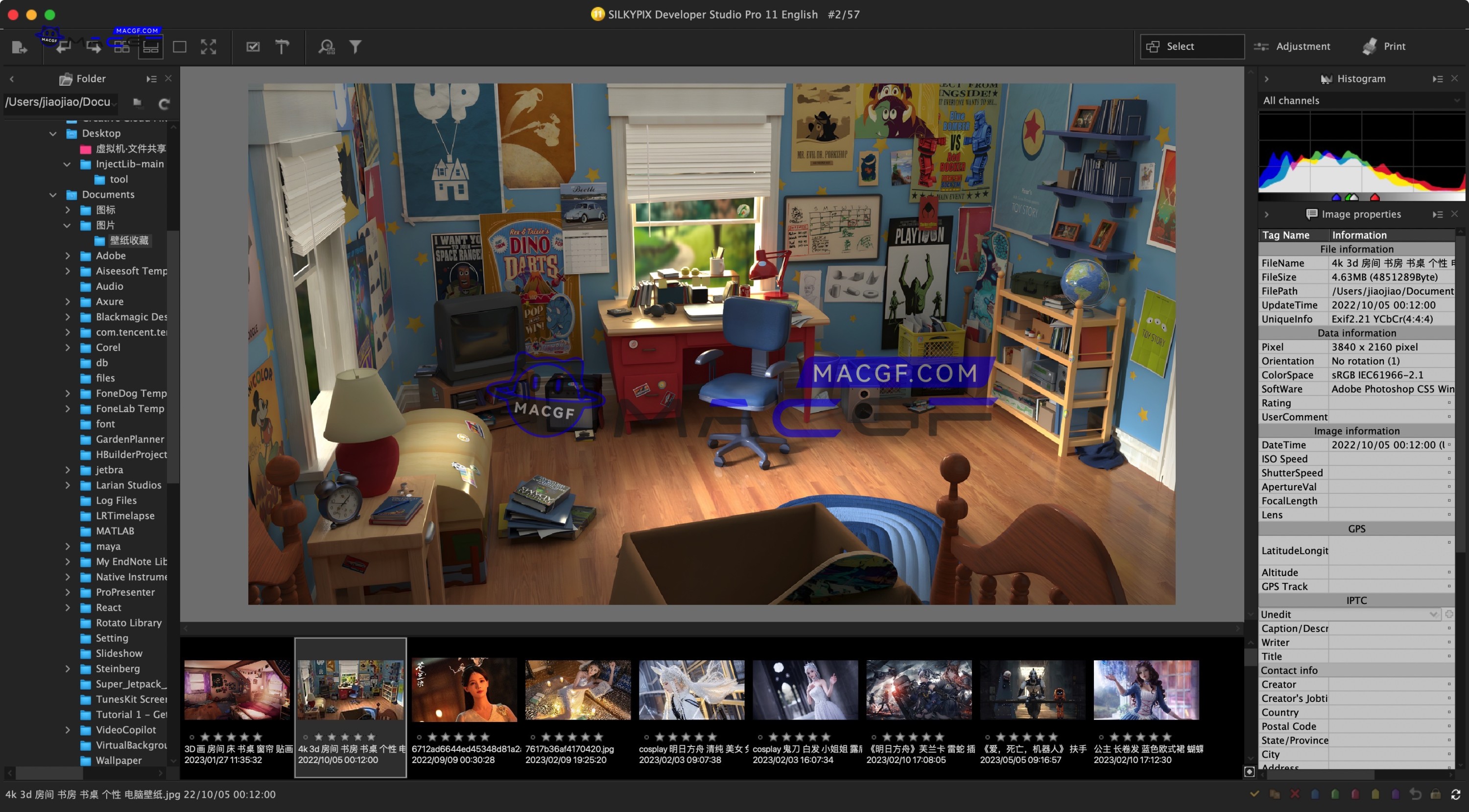The height and width of the screenshot is (812, 1469).
Task: Open the Histogram panel icon
Action: point(1327,79)
